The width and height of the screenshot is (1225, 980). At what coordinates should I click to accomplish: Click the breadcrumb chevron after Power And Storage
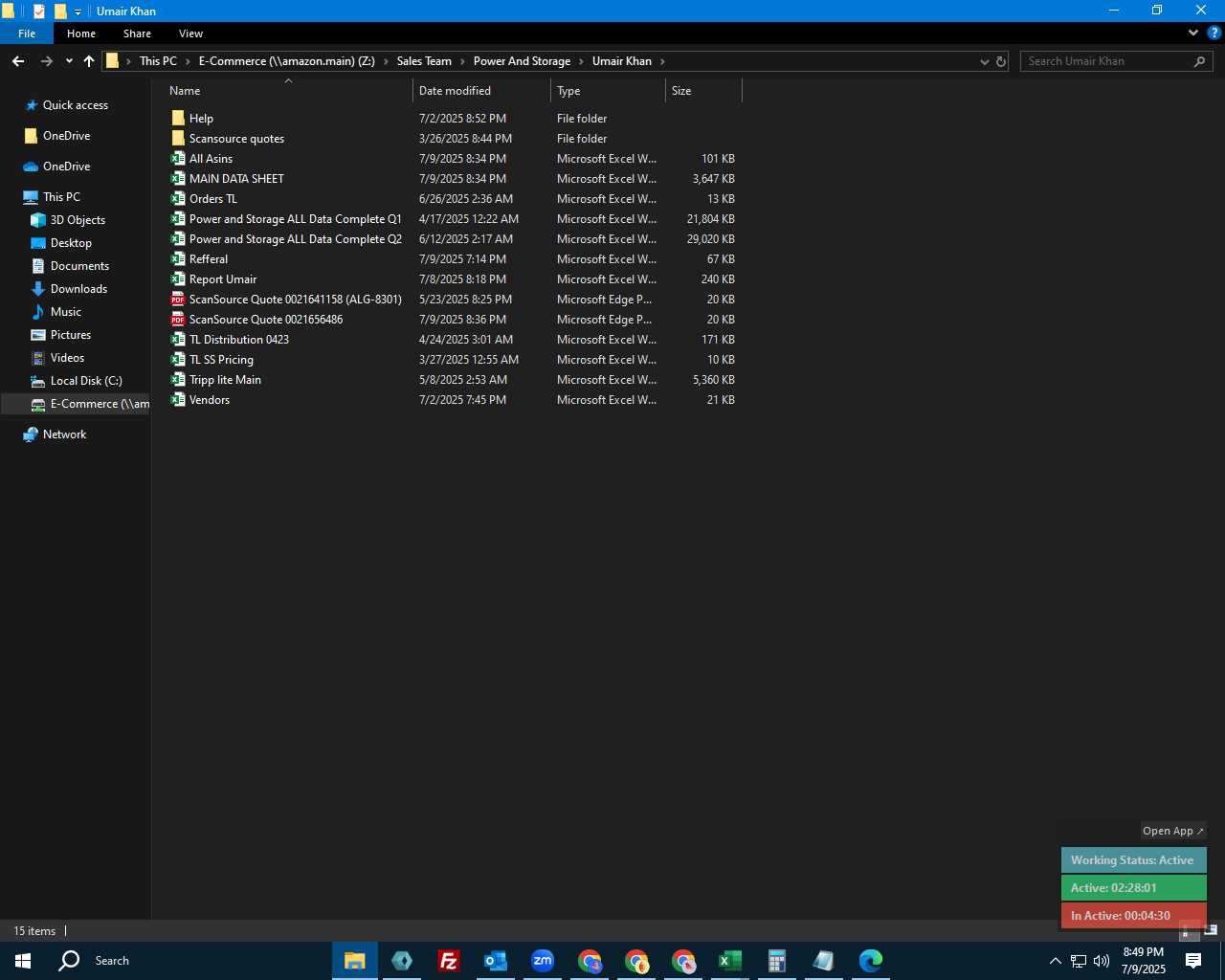(581, 61)
